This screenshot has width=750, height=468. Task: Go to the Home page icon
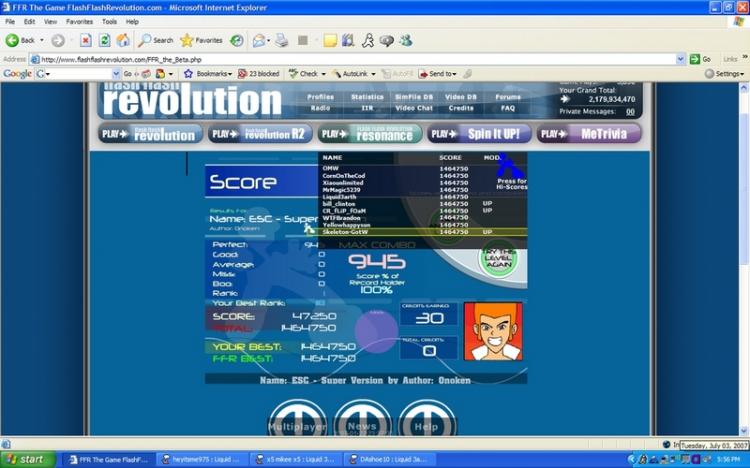[x=123, y=41]
